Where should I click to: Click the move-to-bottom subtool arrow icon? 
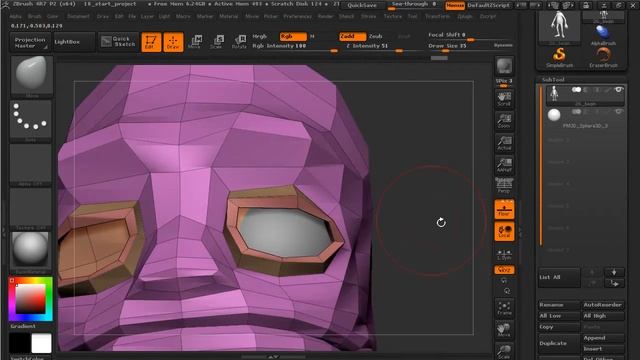(613, 283)
